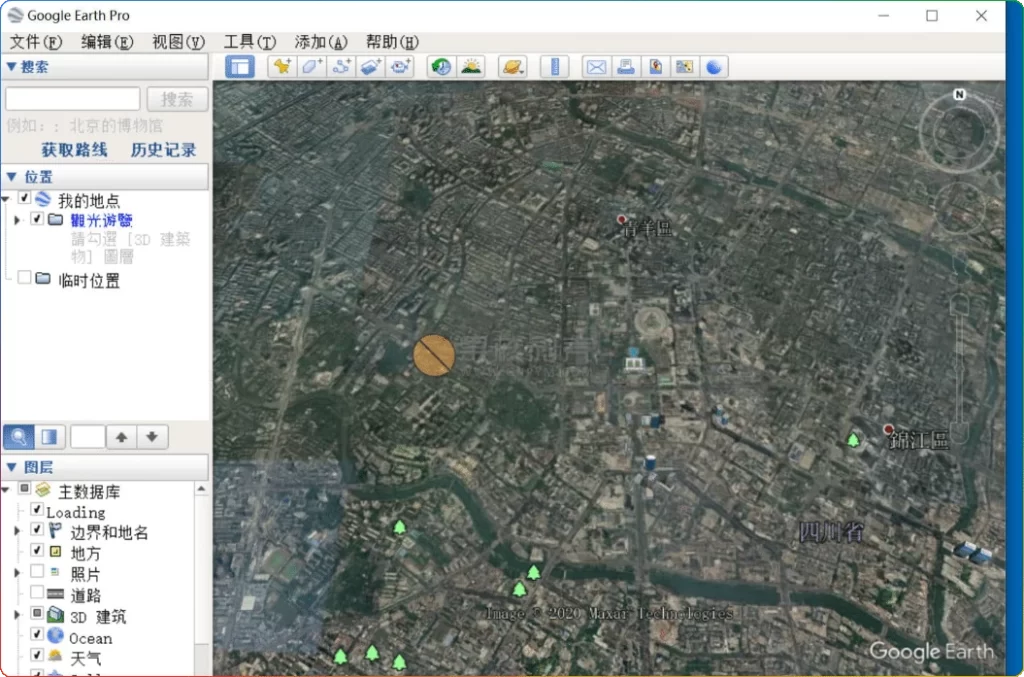Open 获取路线 for directions
Image resolution: width=1024 pixels, height=677 pixels.
pos(73,147)
